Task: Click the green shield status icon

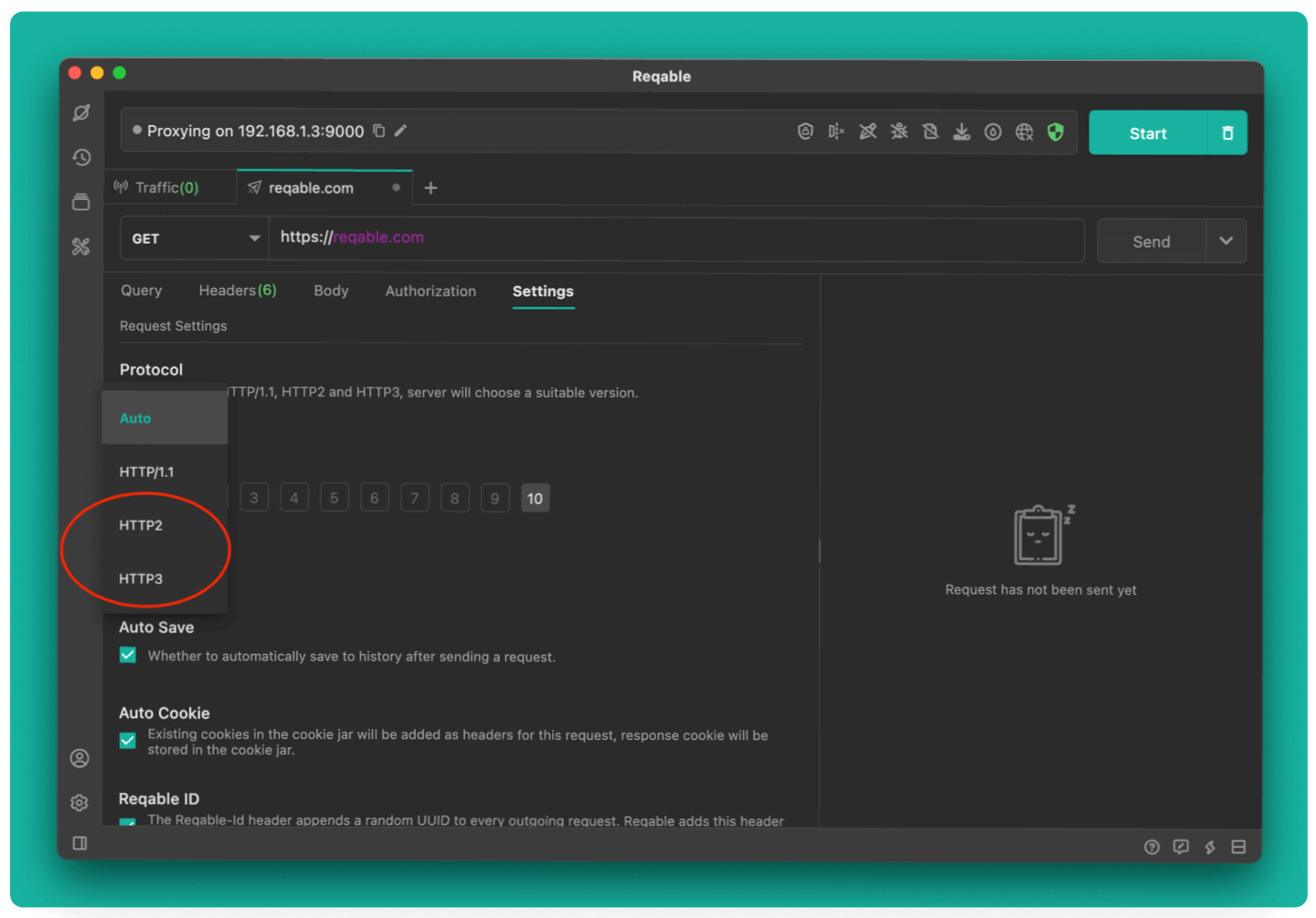Action: pyautogui.click(x=1056, y=132)
